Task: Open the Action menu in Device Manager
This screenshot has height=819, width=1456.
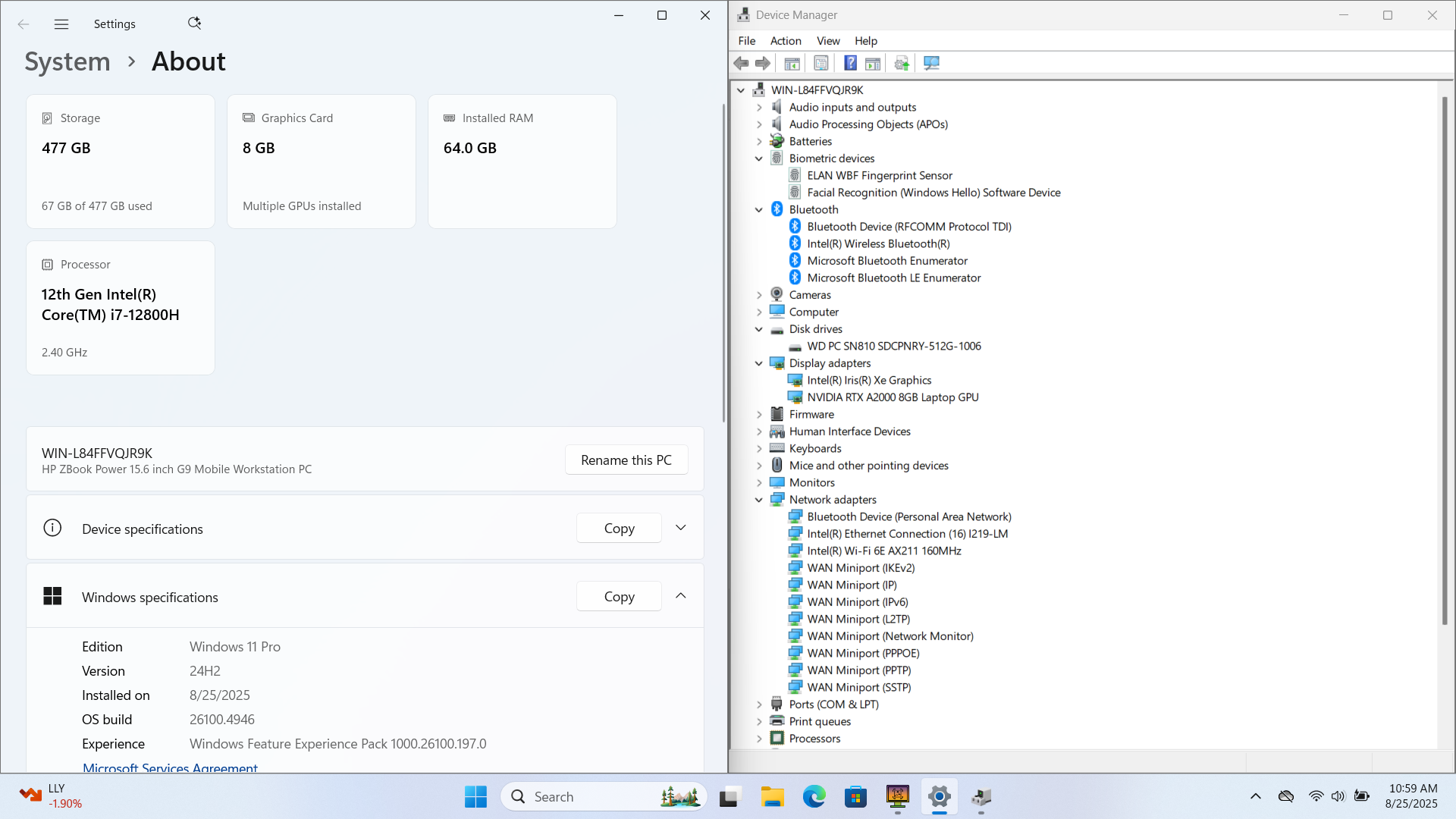Action: pyautogui.click(x=786, y=41)
